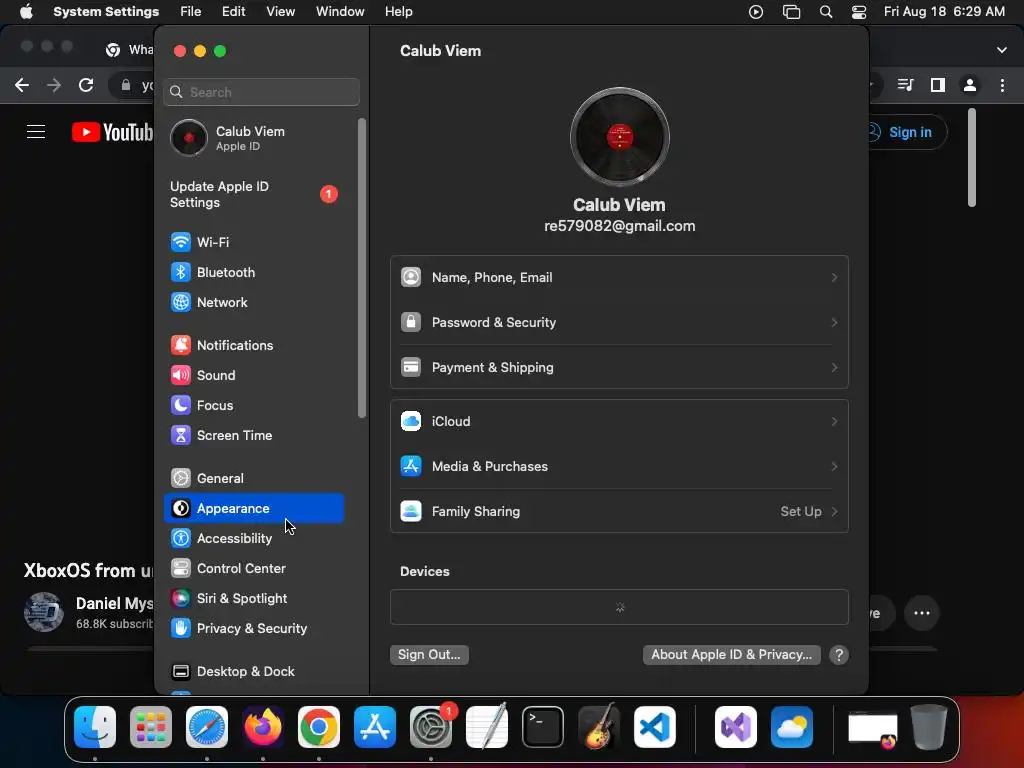Open the Apple menu

pos(26,12)
